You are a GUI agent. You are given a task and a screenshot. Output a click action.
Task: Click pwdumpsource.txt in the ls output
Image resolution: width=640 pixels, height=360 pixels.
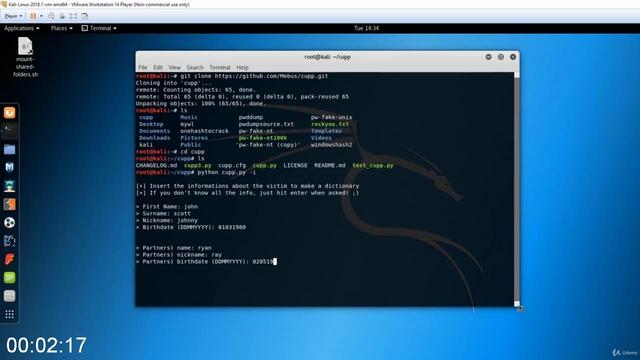tap(266, 124)
